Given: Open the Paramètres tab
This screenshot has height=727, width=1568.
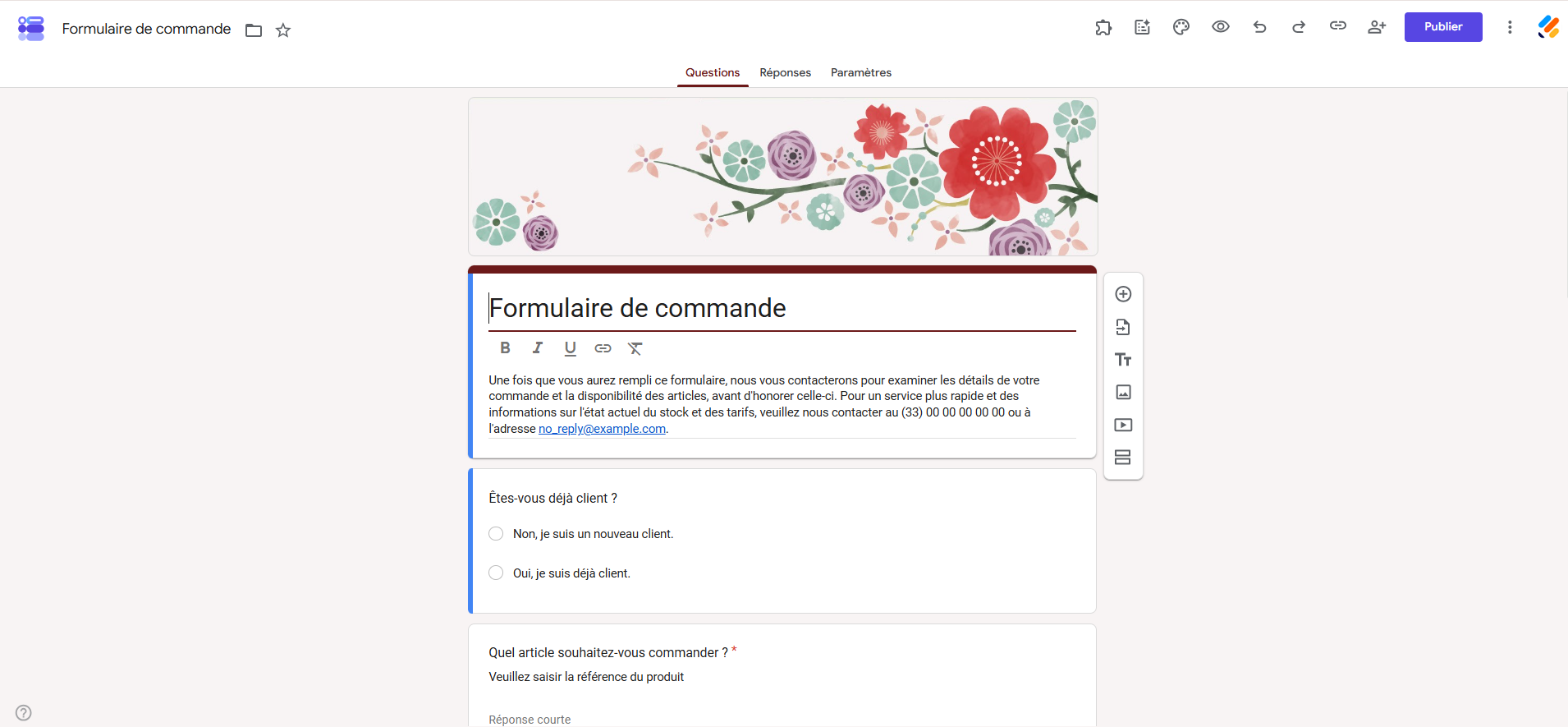Looking at the screenshot, I should pos(861,72).
